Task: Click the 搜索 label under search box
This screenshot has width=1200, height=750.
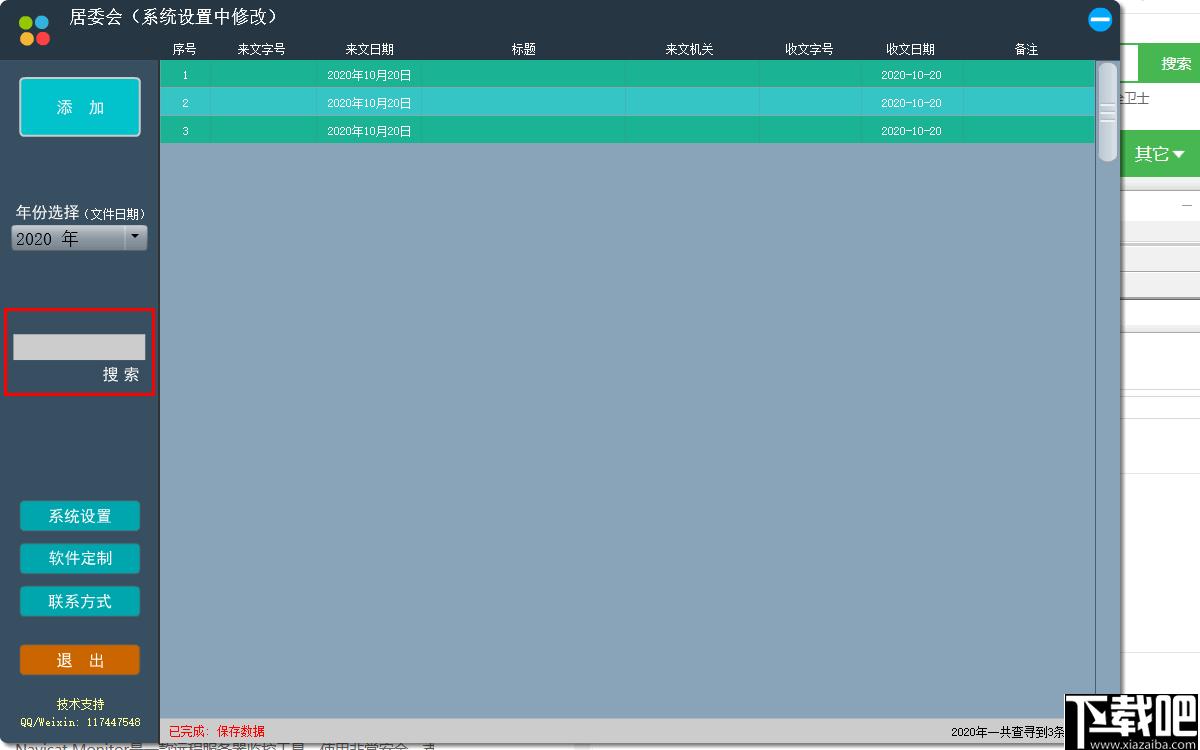Action: pos(121,375)
